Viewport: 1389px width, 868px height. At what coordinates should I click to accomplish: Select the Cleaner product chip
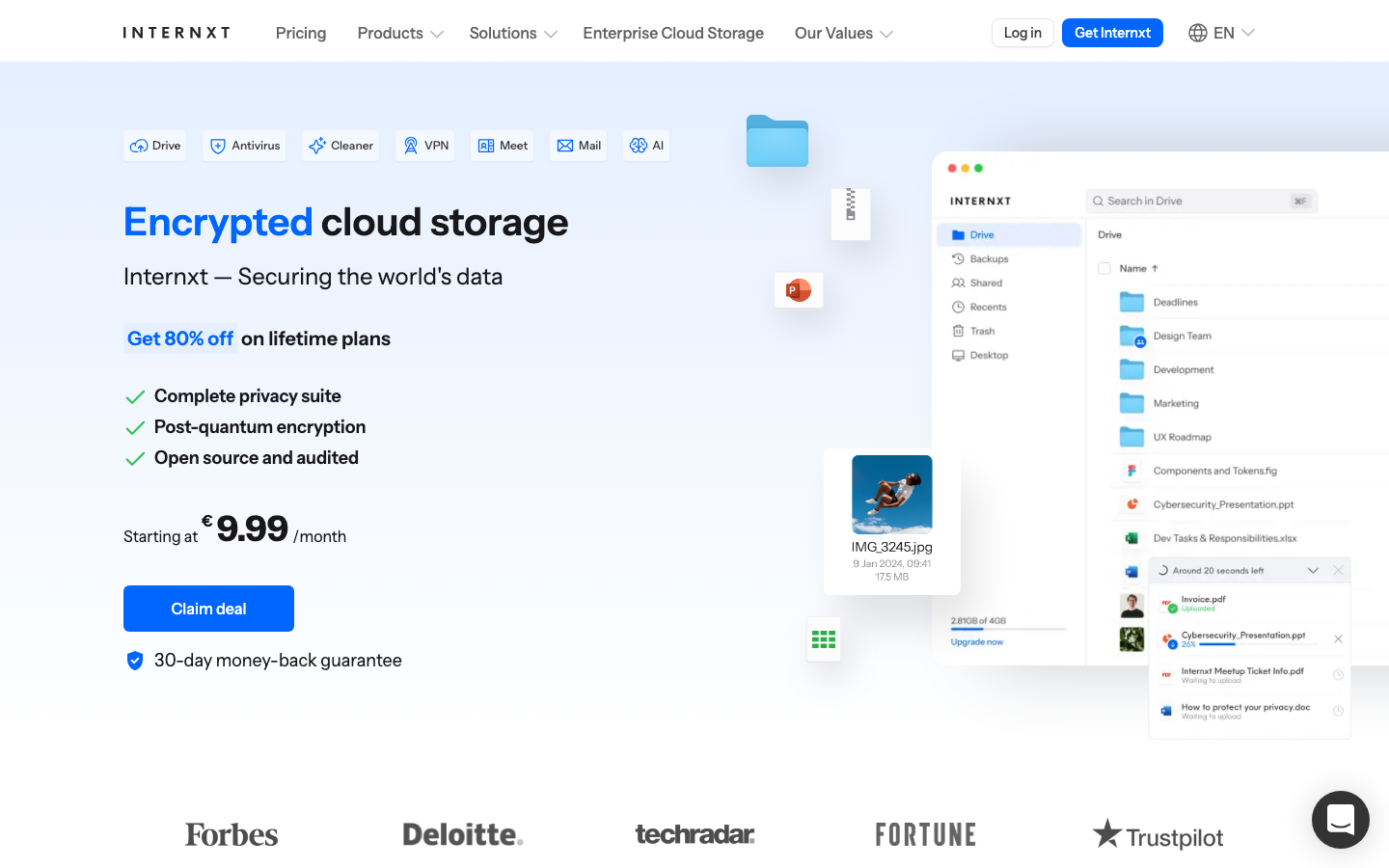pyautogui.click(x=340, y=146)
